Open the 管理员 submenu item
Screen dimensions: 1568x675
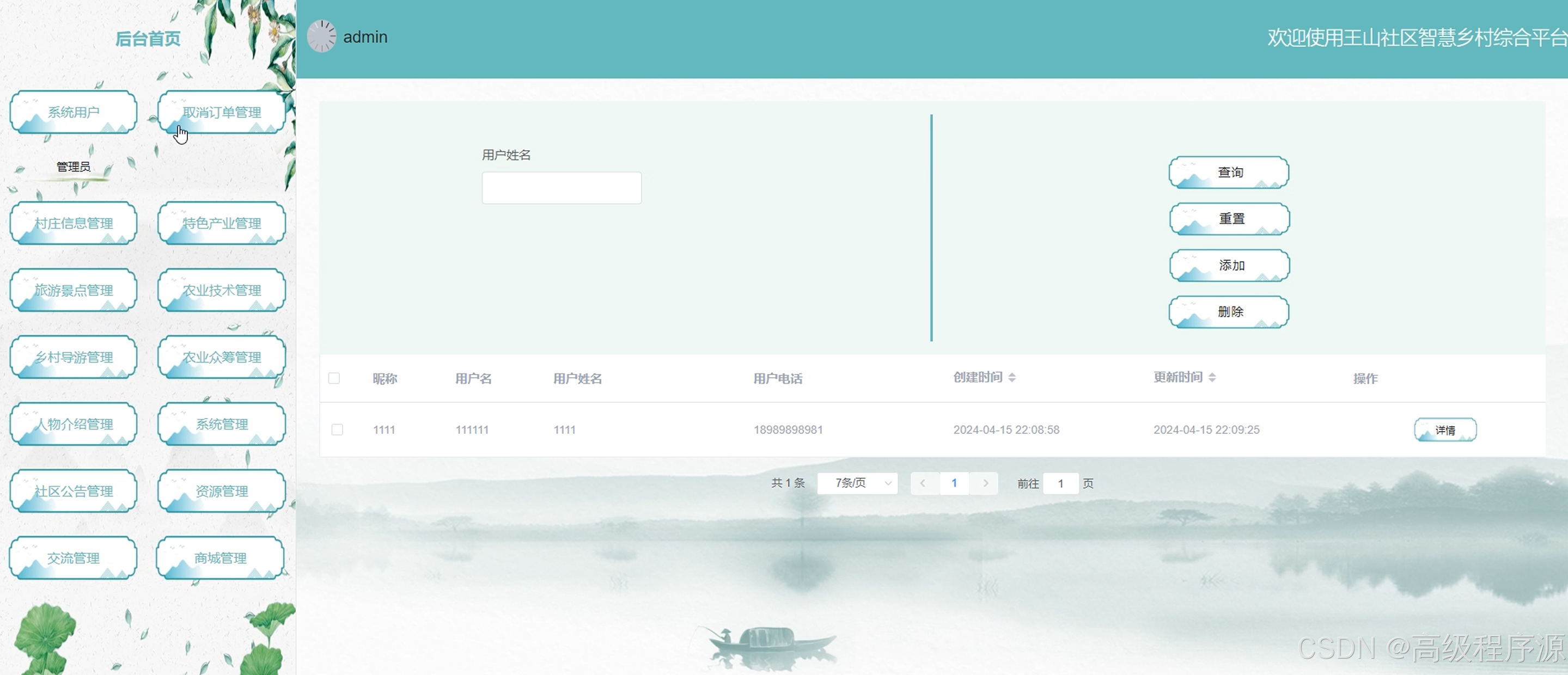pyautogui.click(x=73, y=167)
